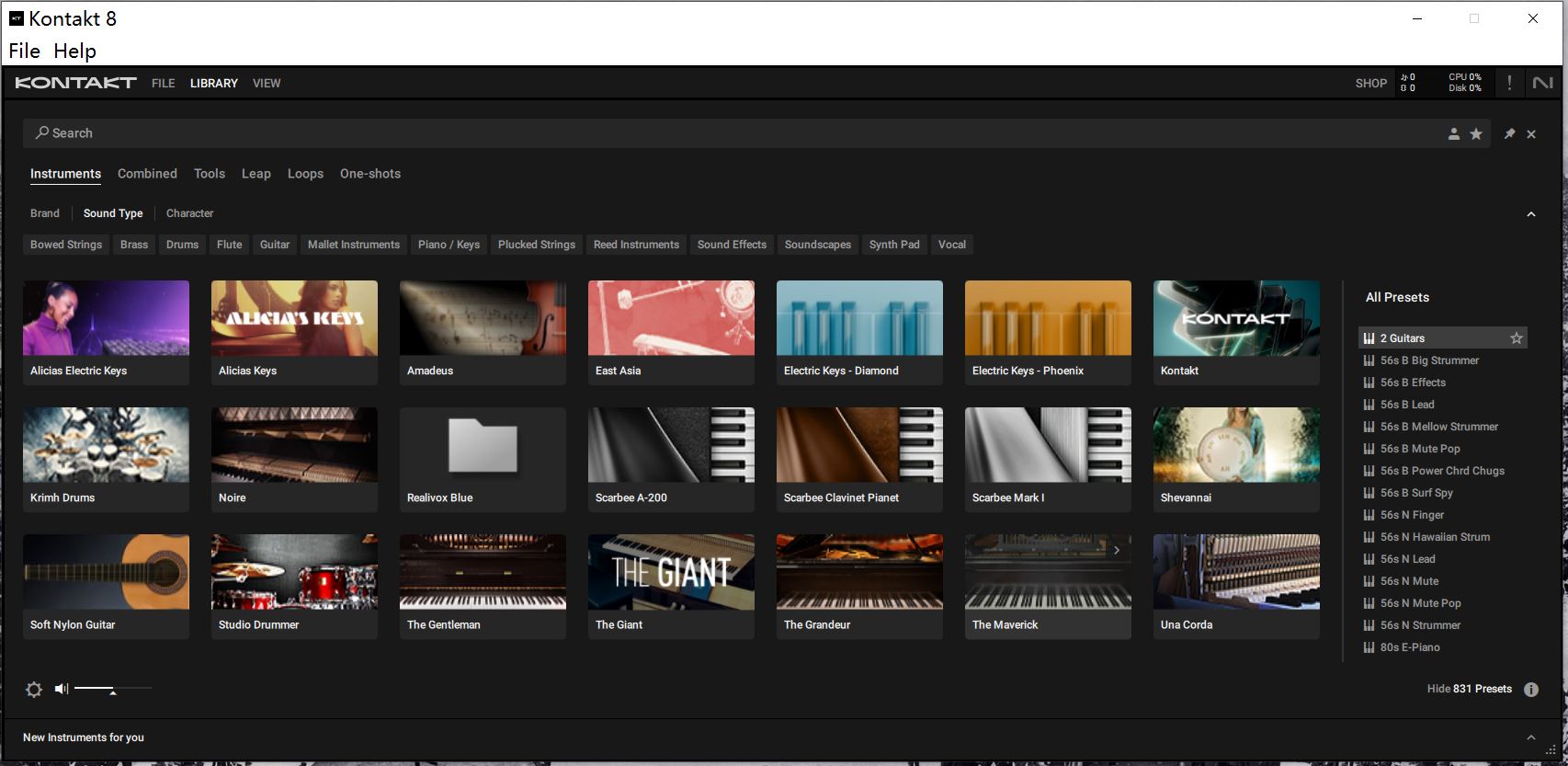Open the File menu in the window menu bar
Screen dimensions: 1568x766
click(25, 51)
